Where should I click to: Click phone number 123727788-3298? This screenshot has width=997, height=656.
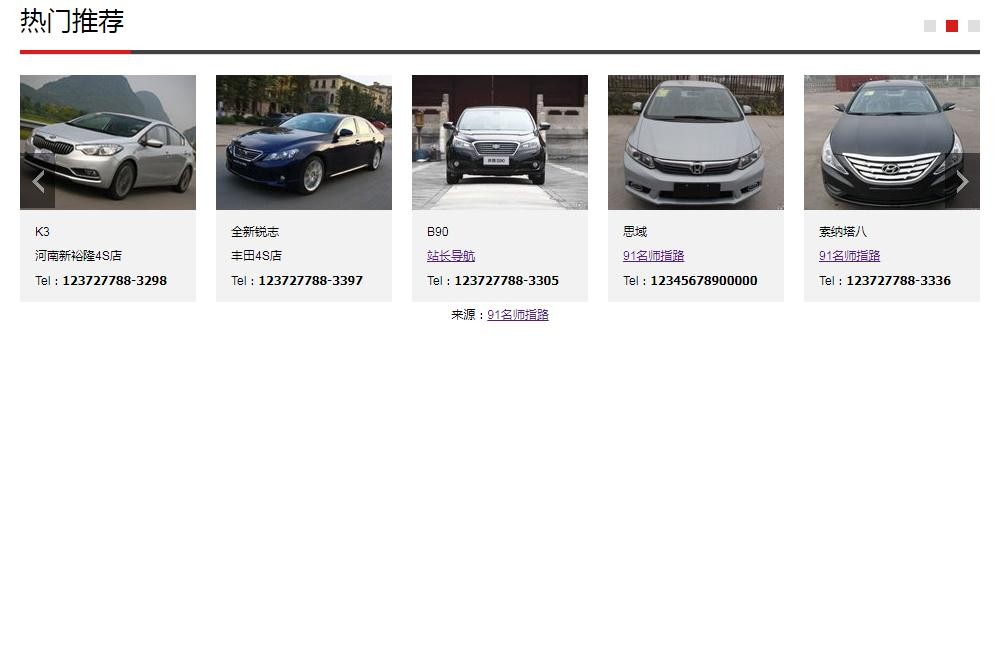[114, 280]
